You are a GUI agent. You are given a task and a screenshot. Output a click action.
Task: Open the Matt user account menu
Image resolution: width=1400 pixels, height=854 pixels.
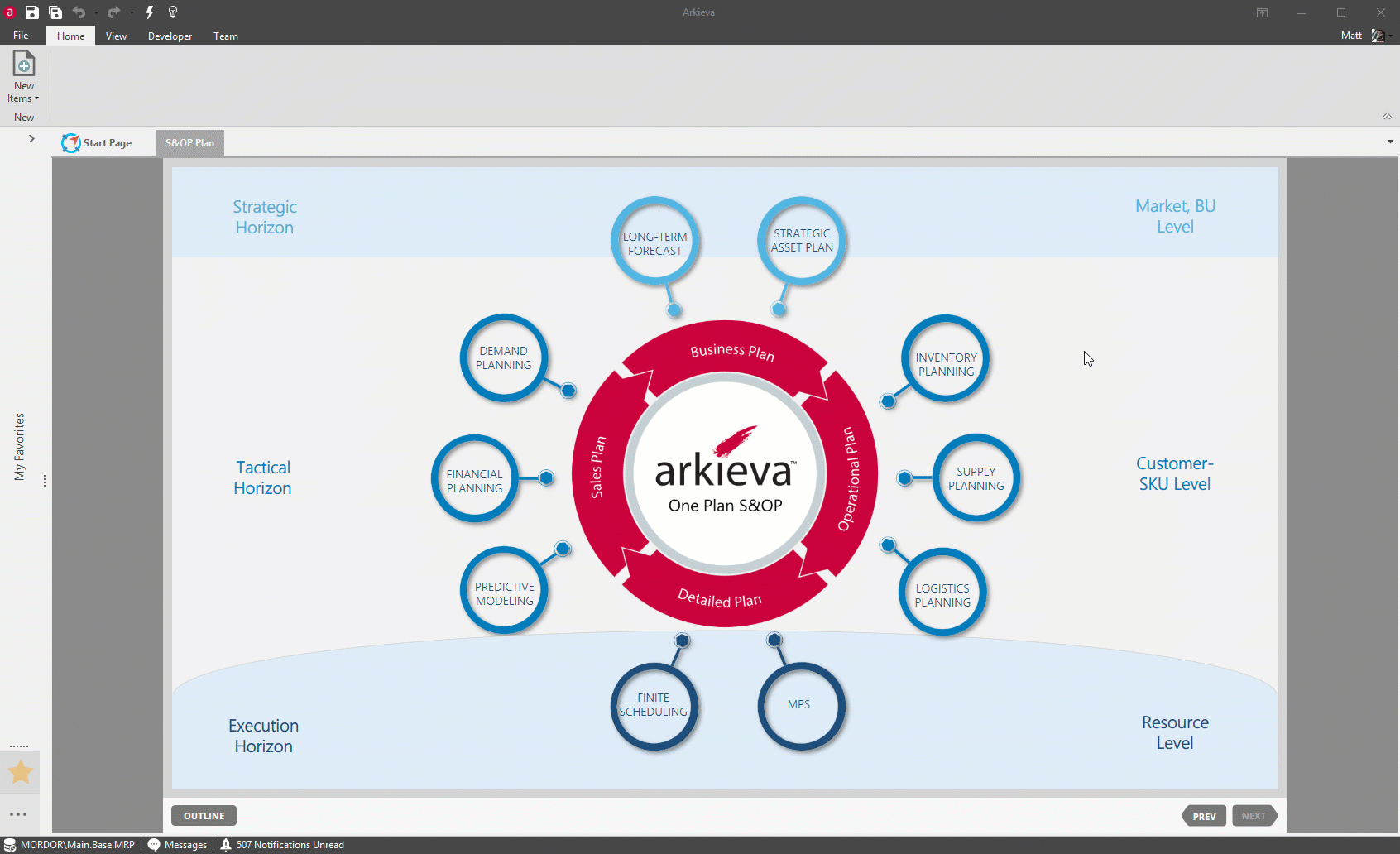click(x=1365, y=36)
